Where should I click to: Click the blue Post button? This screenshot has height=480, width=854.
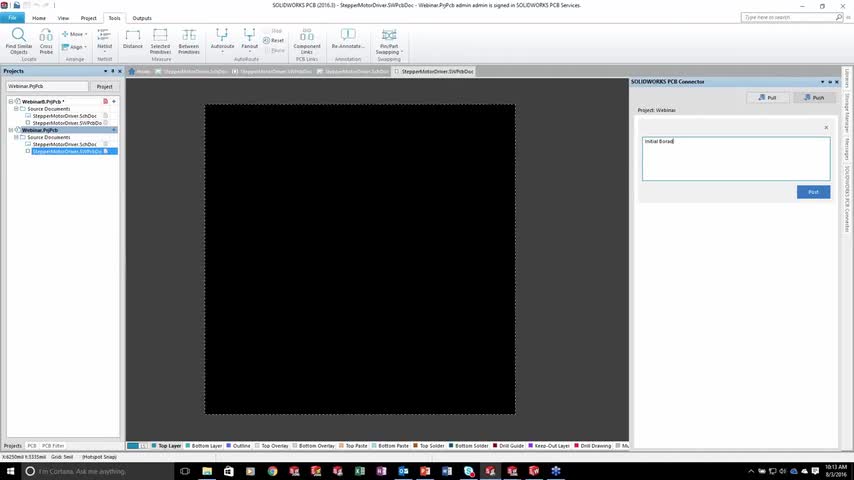[813, 192]
